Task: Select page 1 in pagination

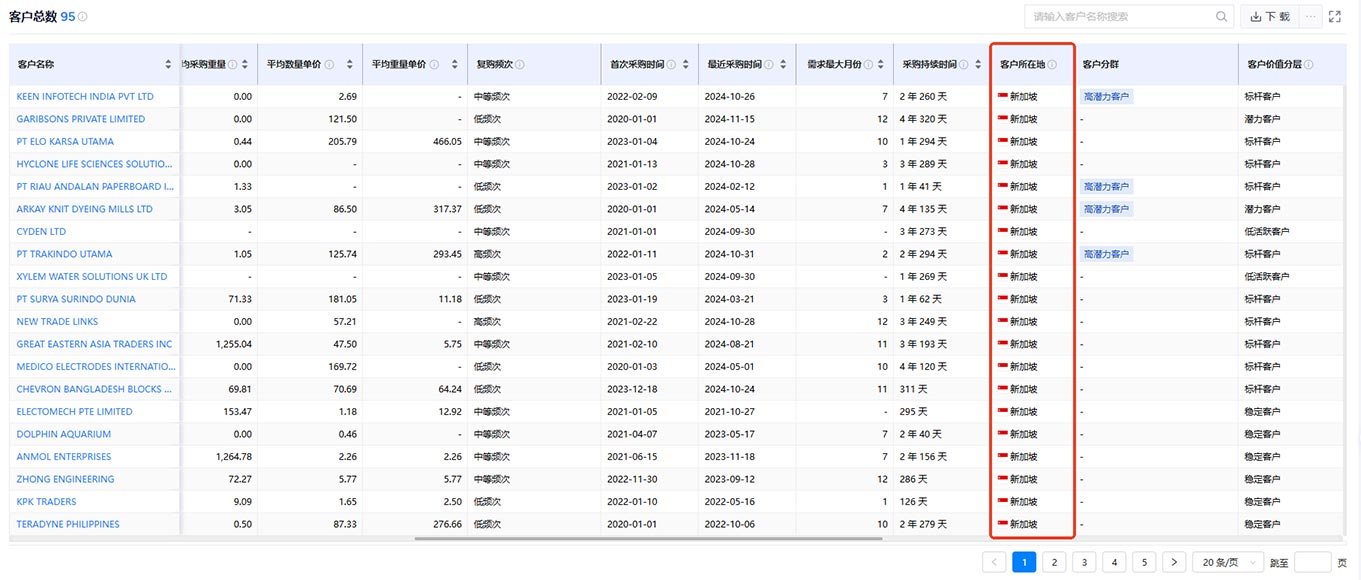Action: pyautogui.click(x=1024, y=562)
